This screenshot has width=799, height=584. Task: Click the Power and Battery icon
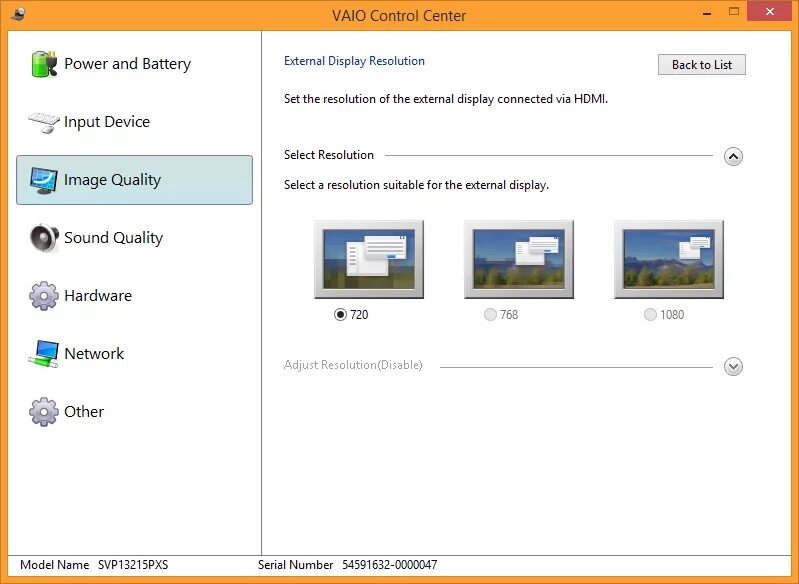44,64
